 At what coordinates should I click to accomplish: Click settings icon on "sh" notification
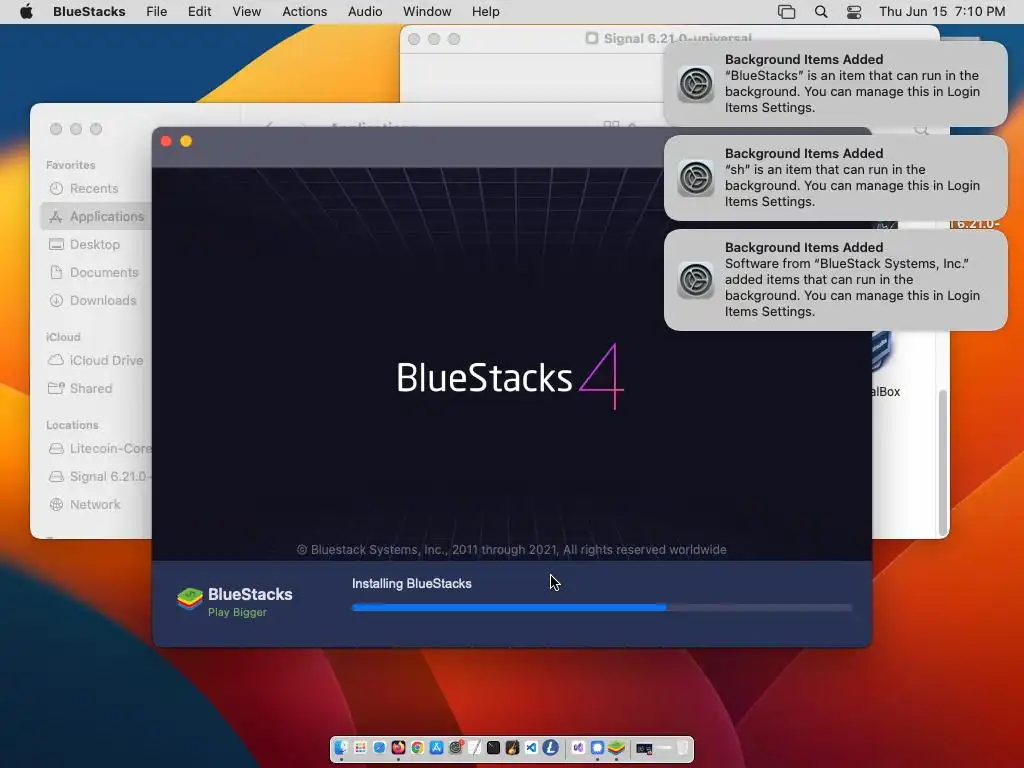[x=696, y=178]
